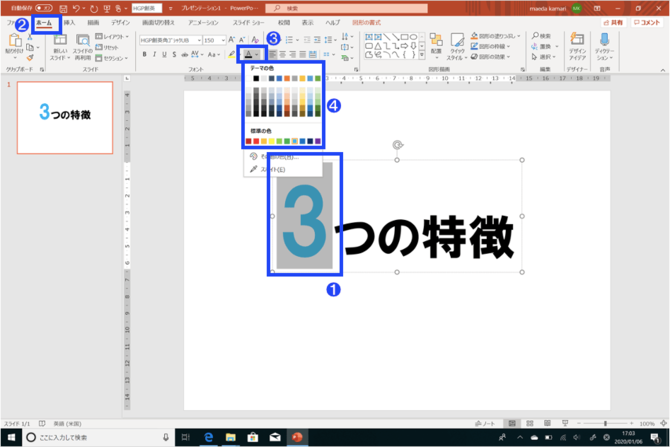The width and height of the screenshot is (670, 447).
Task: Choose black theme color swatch
Action: 256,78
